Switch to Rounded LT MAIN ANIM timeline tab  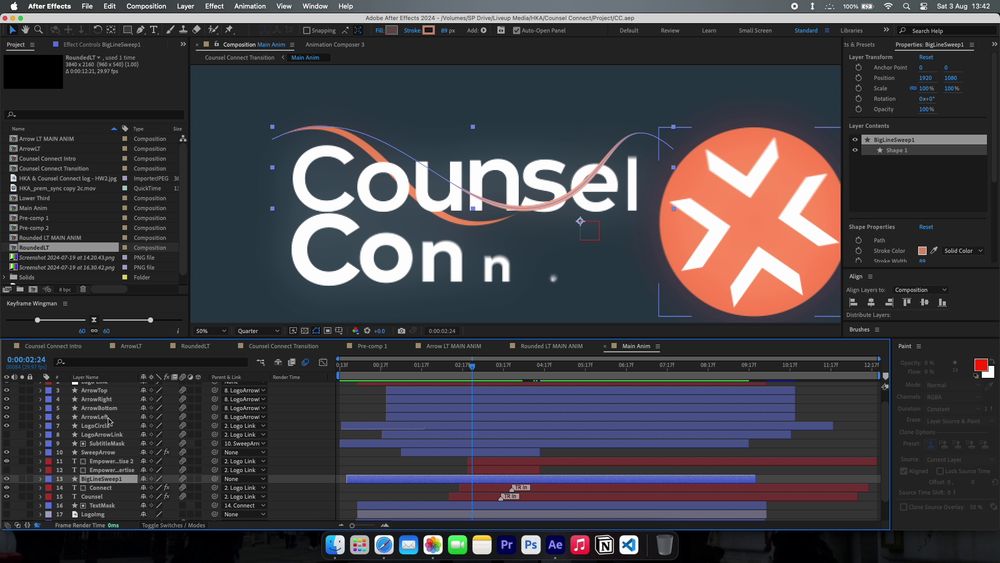pyautogui.click(x=551, y=346)
